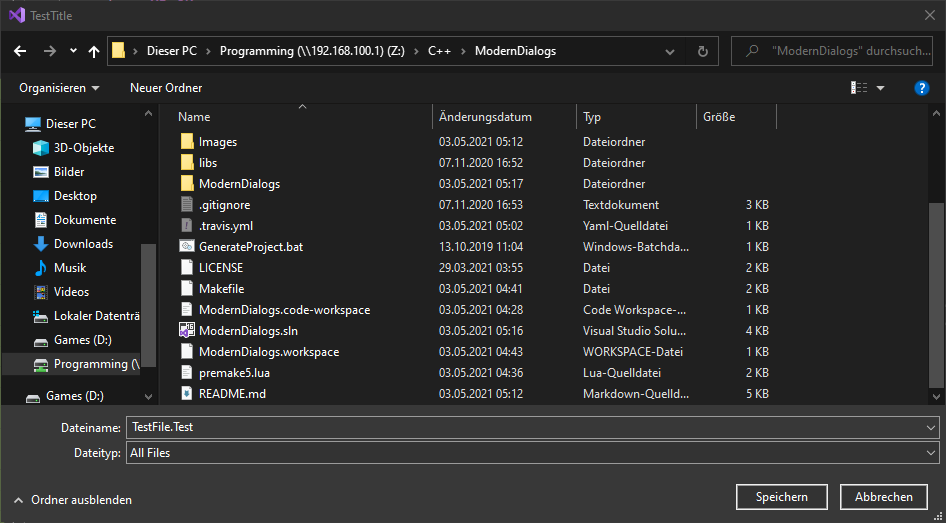
Task: Select the Images folder icon
Action: click(x=188, y=142)
